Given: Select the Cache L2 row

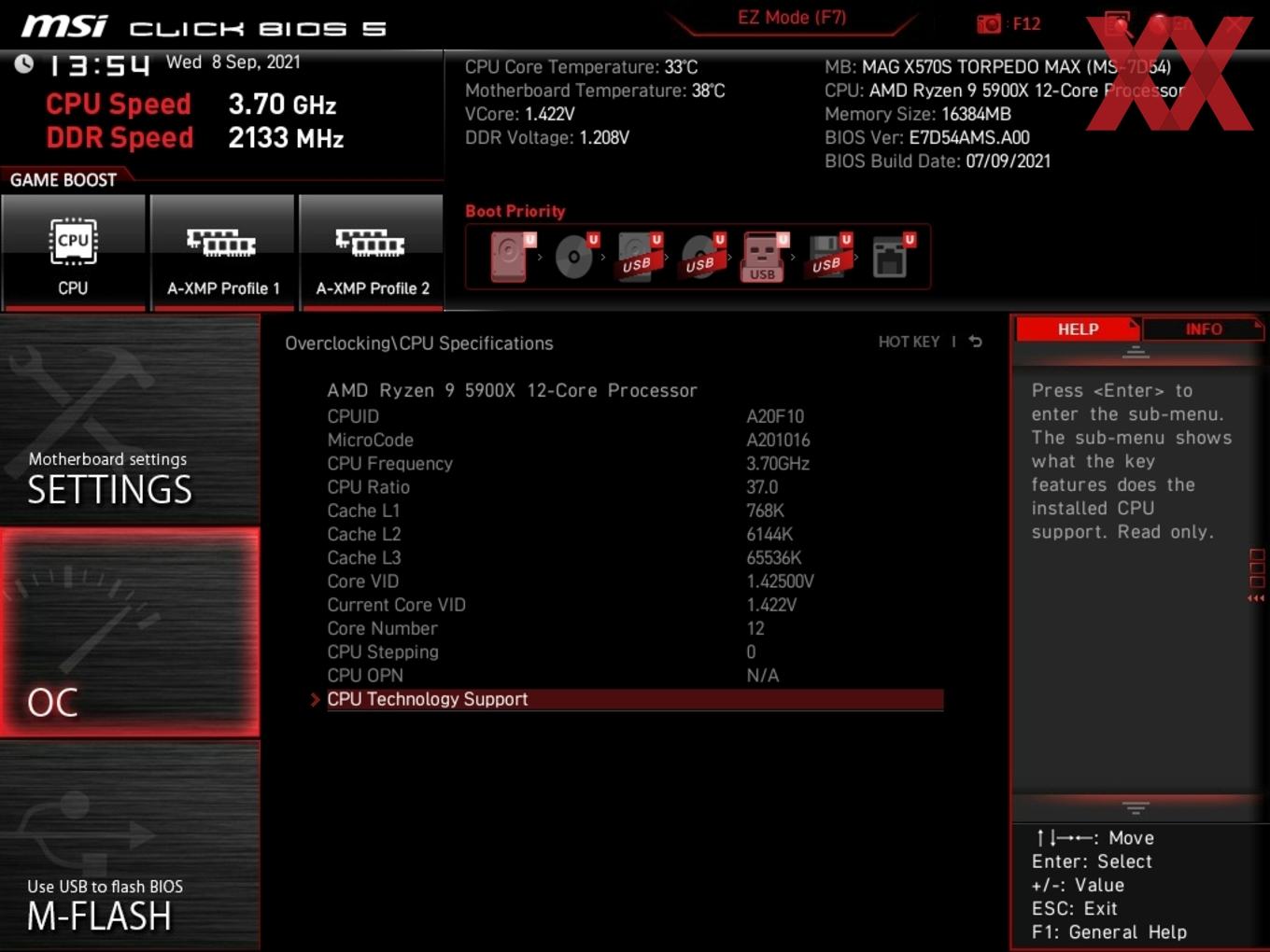Looking at the screenshot, I should point(635,534).
